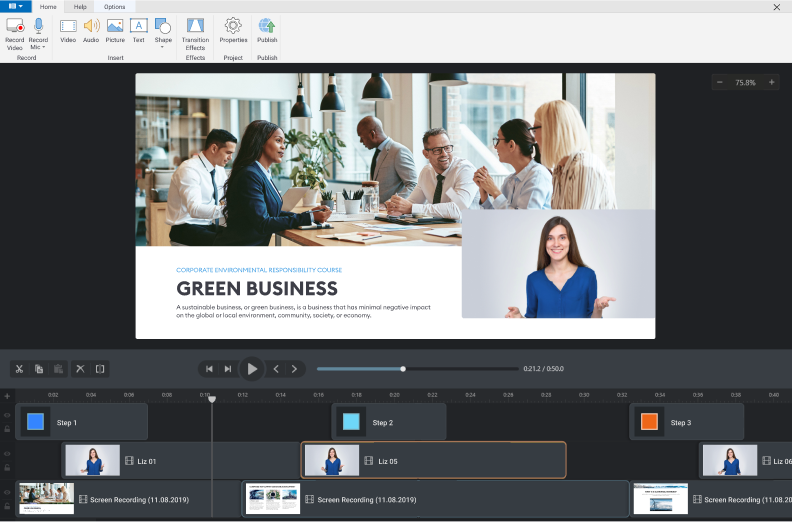This screenshot has width=792, height=522.
Task: Add an Audio clip
Action: point(91,31)
